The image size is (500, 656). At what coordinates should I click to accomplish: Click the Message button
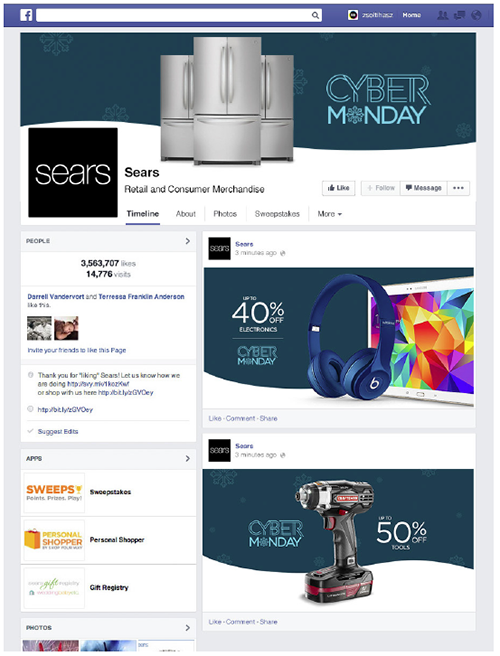coord(423,188)
